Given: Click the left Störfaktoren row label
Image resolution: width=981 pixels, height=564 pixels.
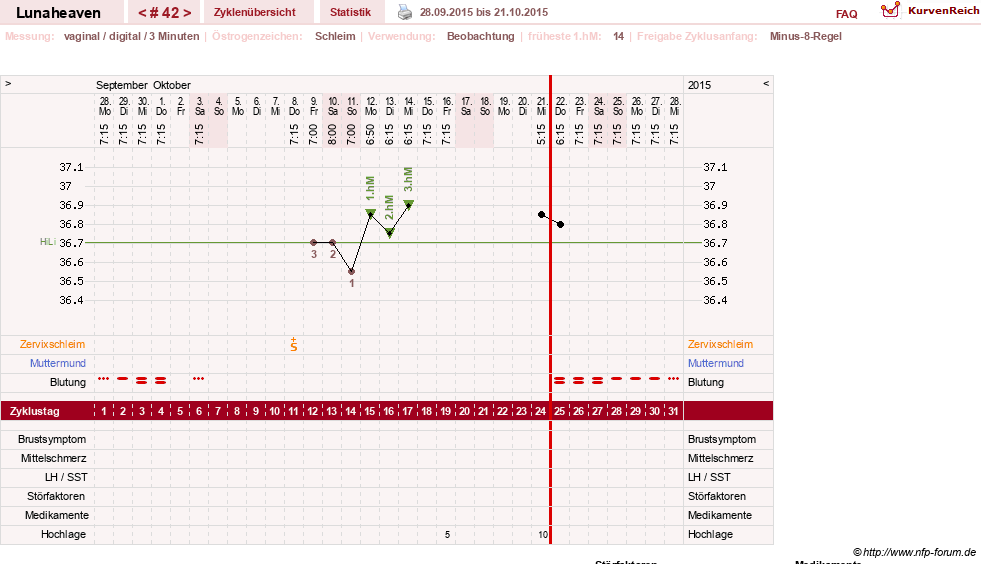Looking at the screenshot, I should [56, 496].
